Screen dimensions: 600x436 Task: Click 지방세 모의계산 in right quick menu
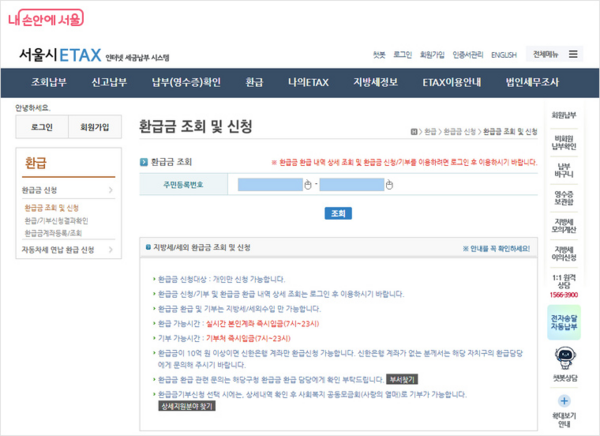[564, 226]
